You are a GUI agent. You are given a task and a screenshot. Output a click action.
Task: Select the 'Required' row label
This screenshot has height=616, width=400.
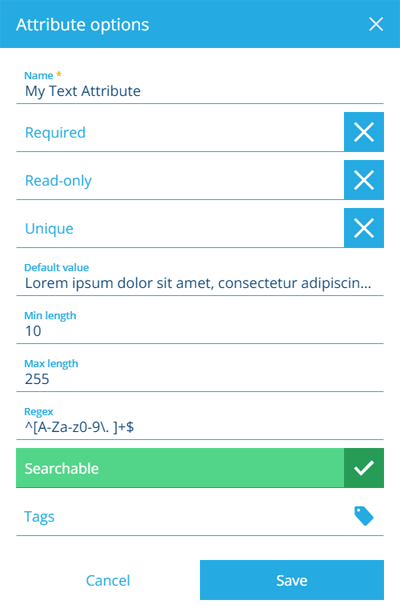point(55,133)
